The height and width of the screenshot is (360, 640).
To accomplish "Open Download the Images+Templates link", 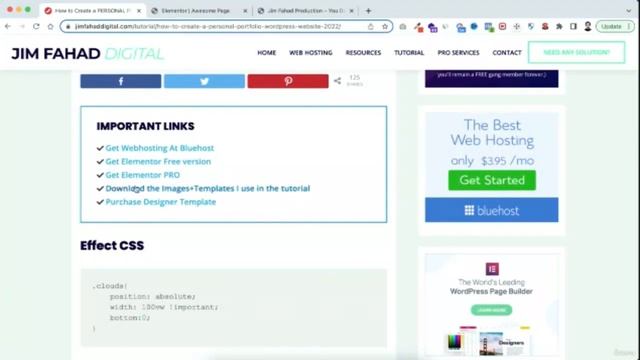I will (208, 189).
